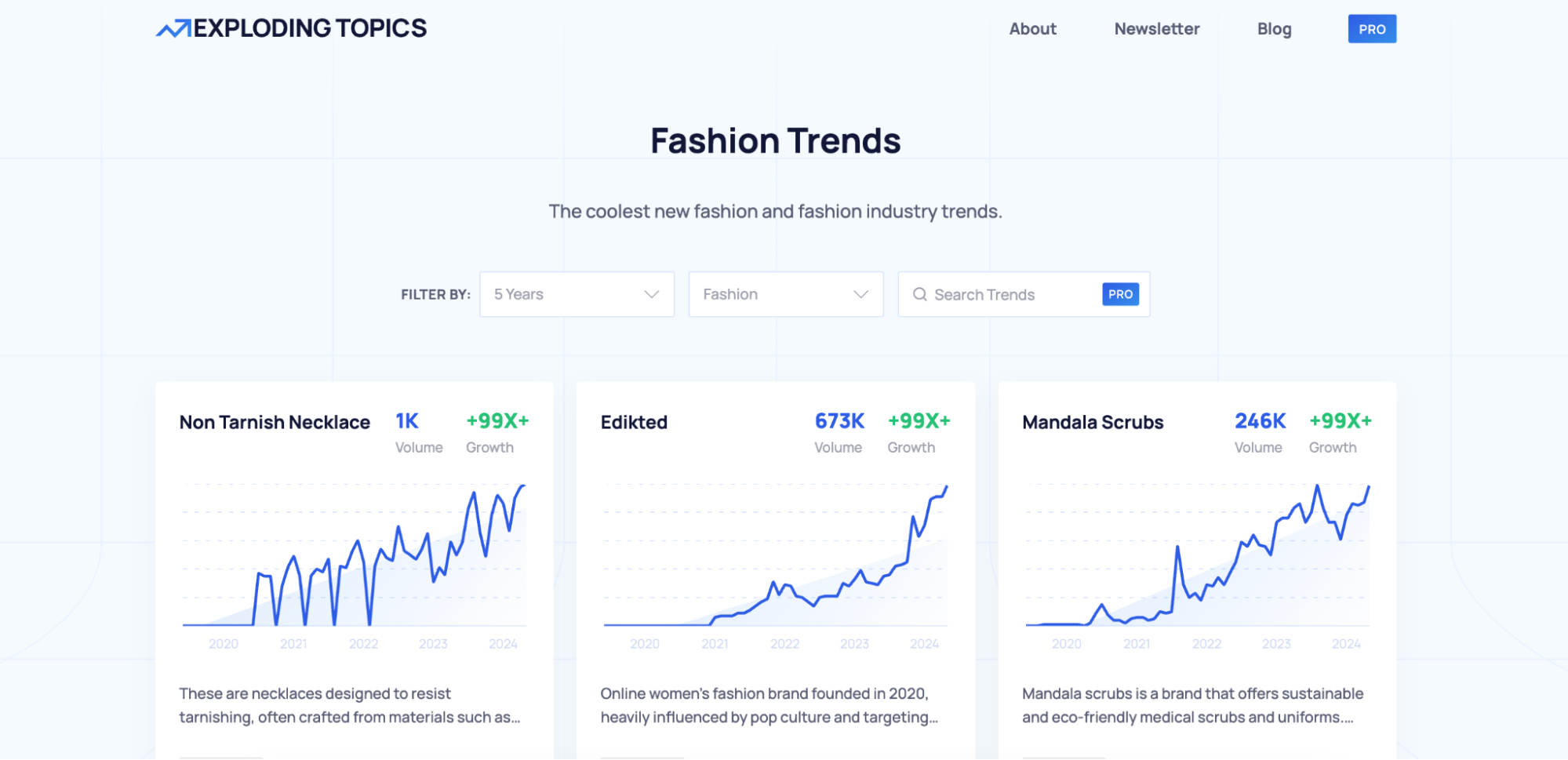This screenshot has height=760, width=1568.
Task: Click the Edikted 673K volume figure
Action: click(x=839, y=421)
